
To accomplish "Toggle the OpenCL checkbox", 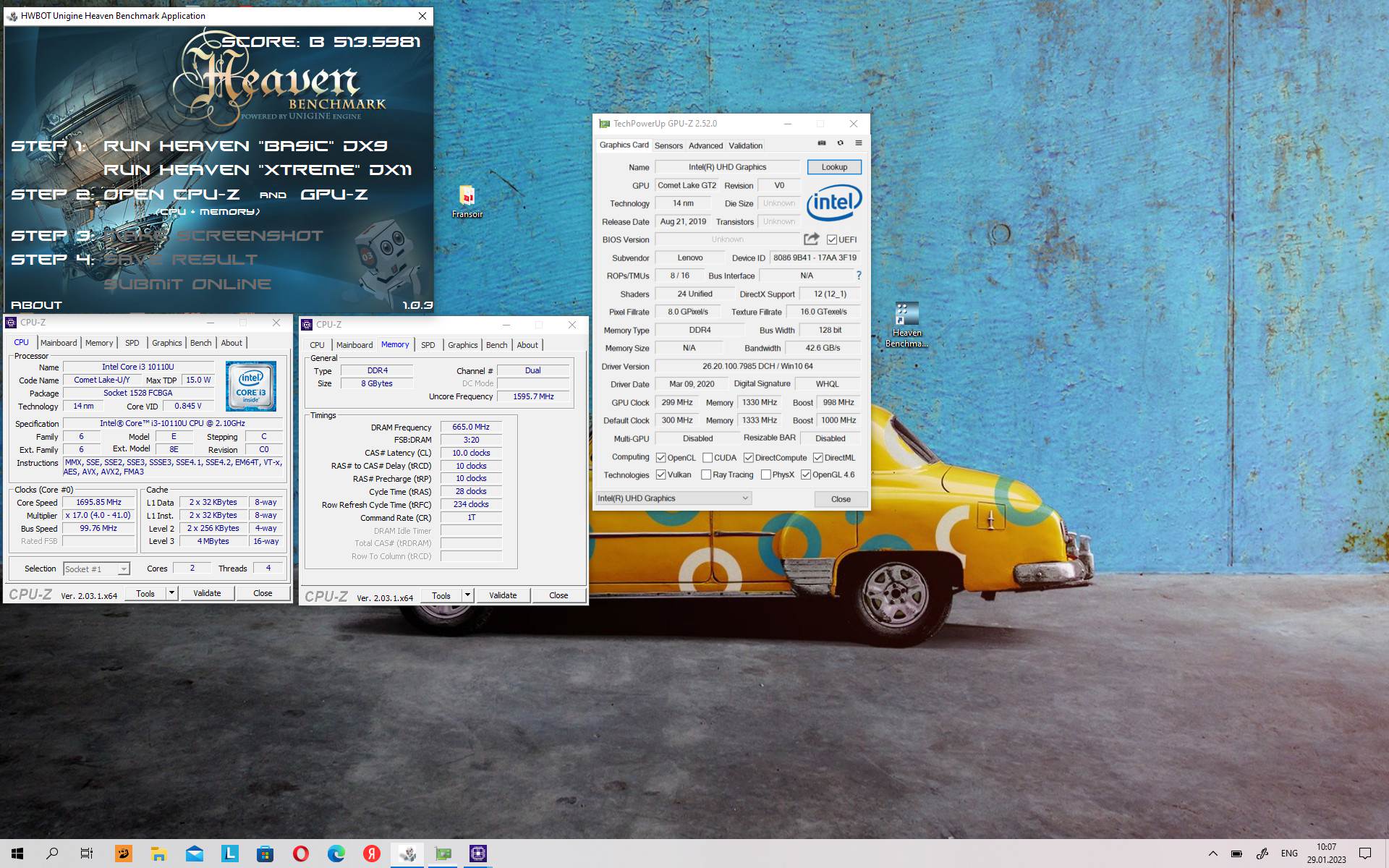I will pos(660,458).
